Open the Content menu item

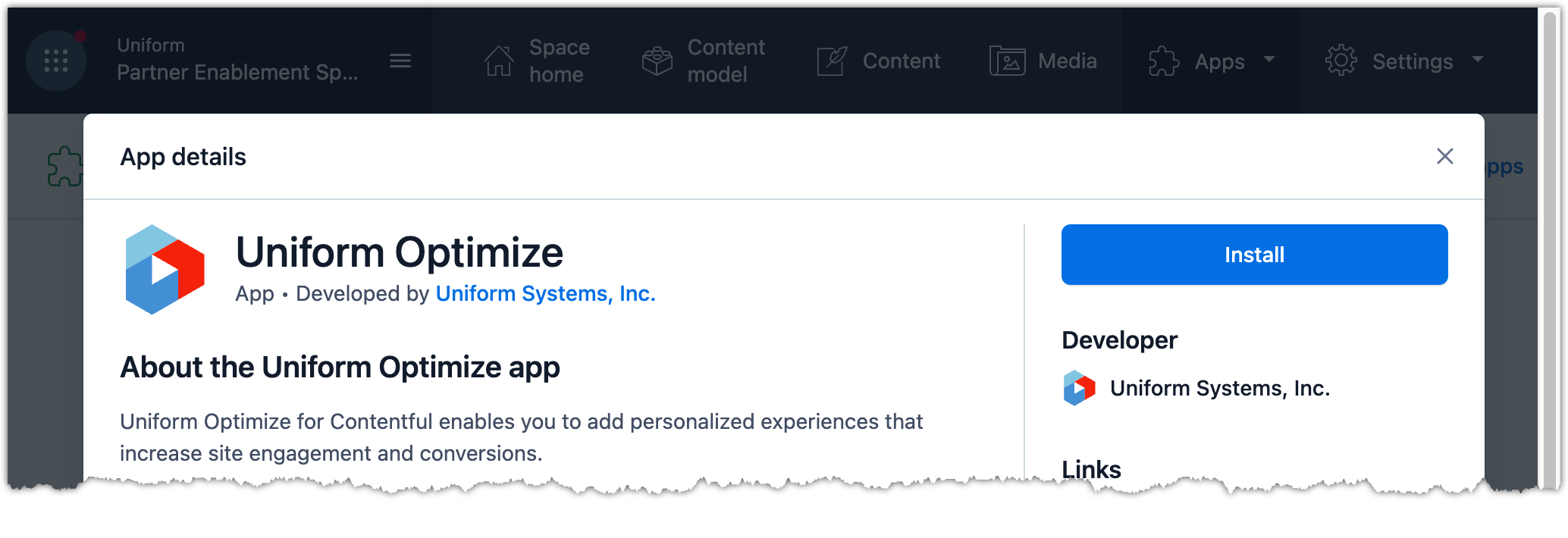point(901,61)
